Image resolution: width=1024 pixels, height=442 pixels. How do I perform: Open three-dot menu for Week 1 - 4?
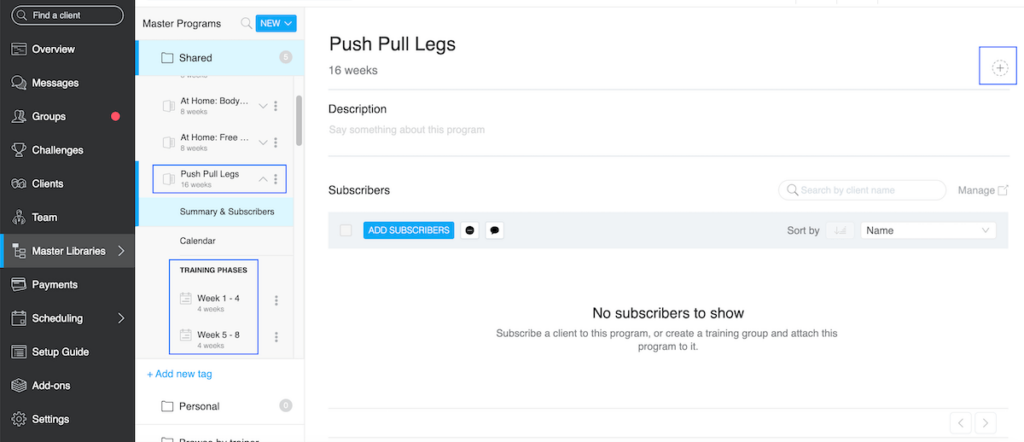[x=276, y=300]
